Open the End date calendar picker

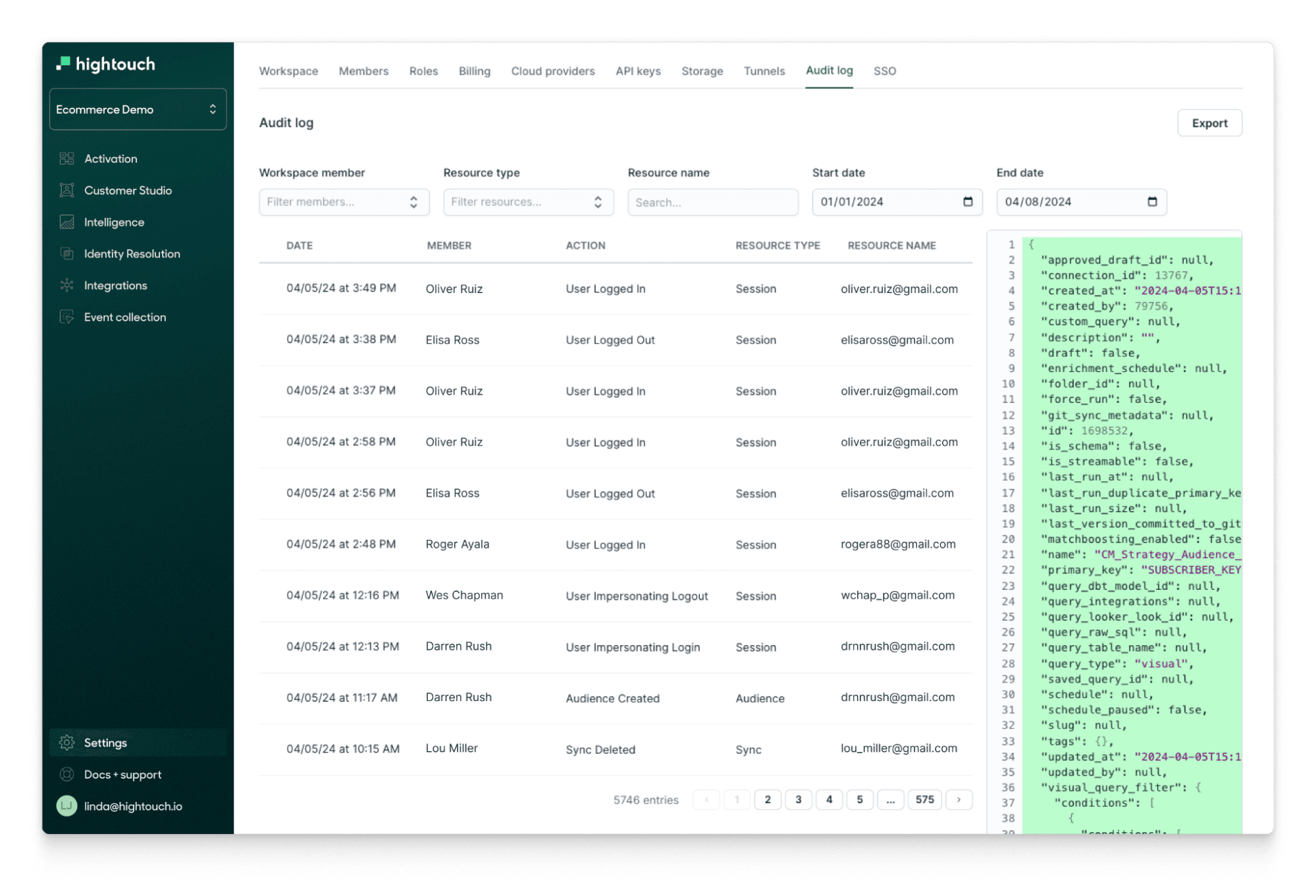pyautogui.click(x=1151, y=201)
